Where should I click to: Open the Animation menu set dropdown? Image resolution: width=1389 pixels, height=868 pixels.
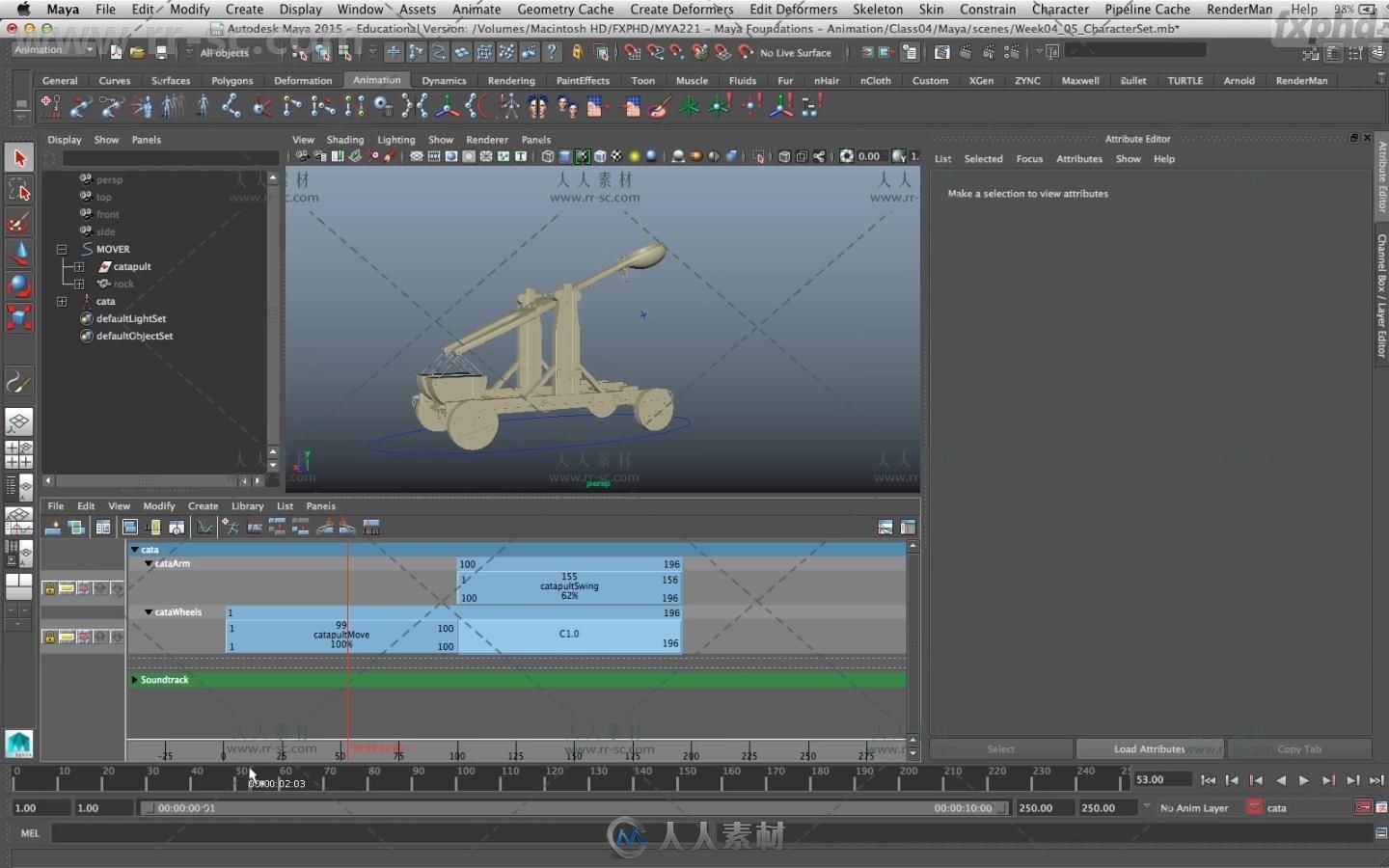click(54, 50)
